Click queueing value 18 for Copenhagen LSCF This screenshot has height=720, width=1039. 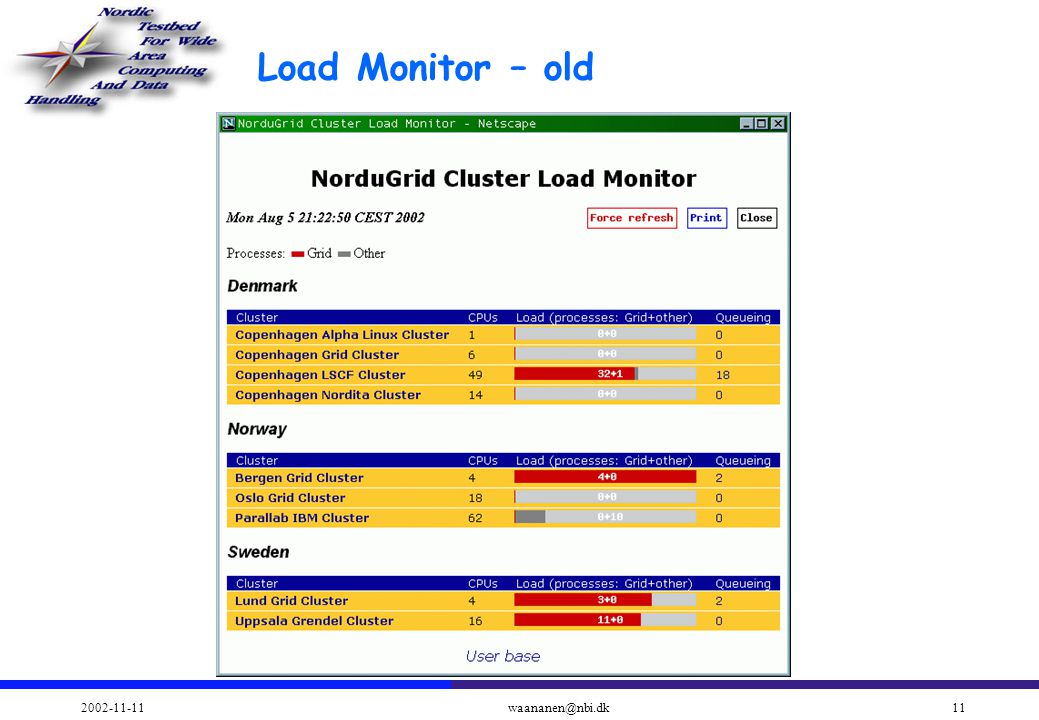coord(722,375)
